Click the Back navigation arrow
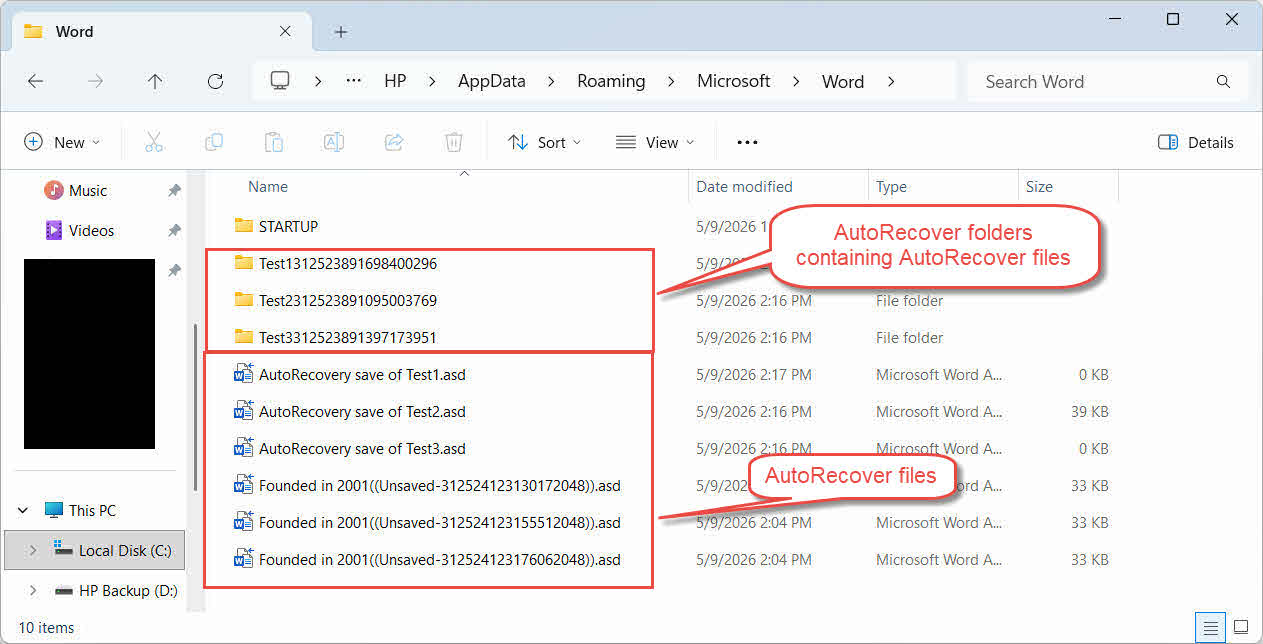Viewport: 1263px width, 644px height. pyautogui.click(x=36, y=82)
